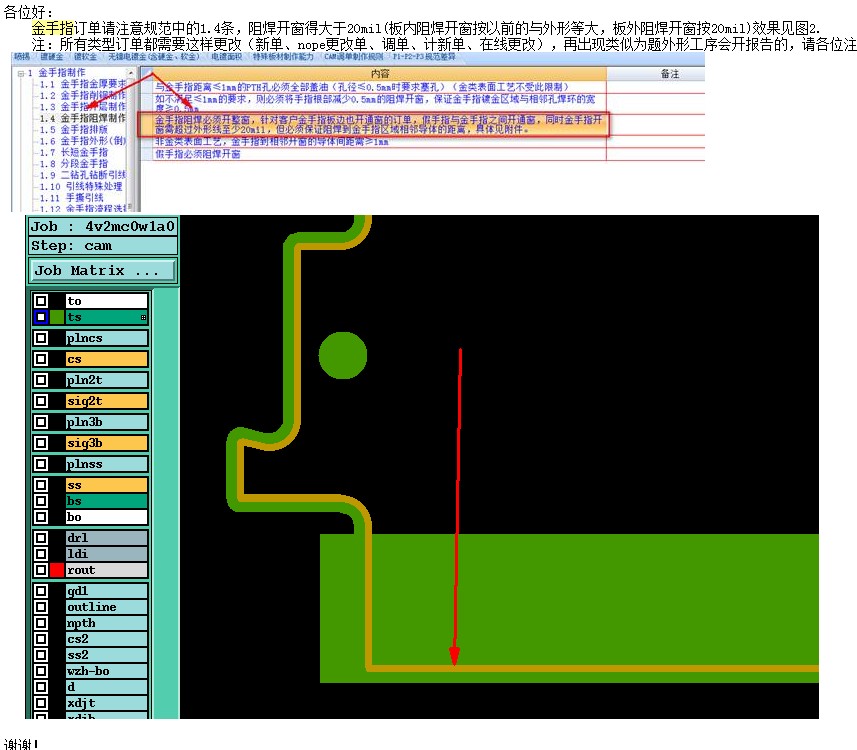
Task: Open the 特殊板材制作能力 tab
Action: click(284, 57)
